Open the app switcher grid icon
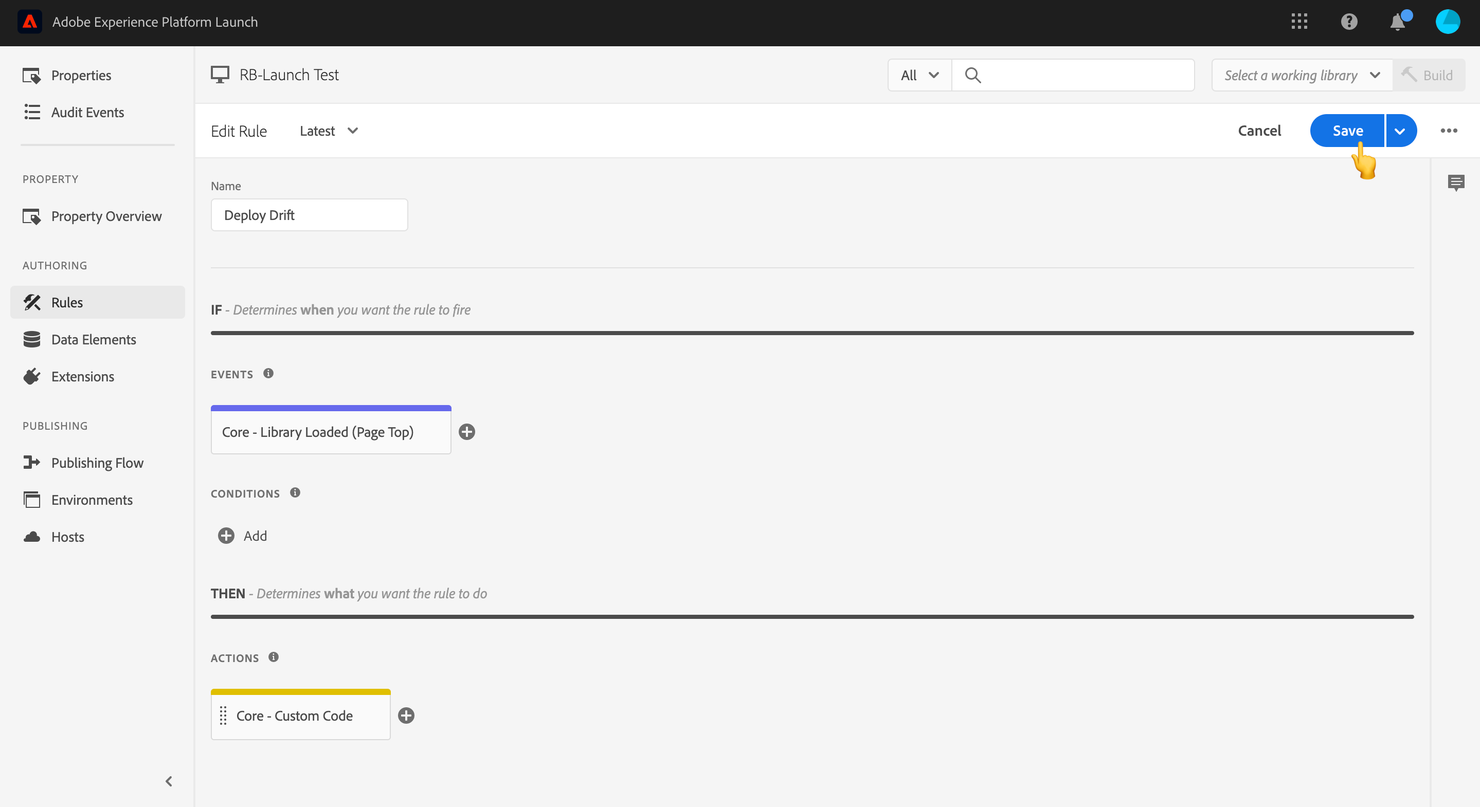Screen dimensions: 1480x807 [x=1299, y=22]
